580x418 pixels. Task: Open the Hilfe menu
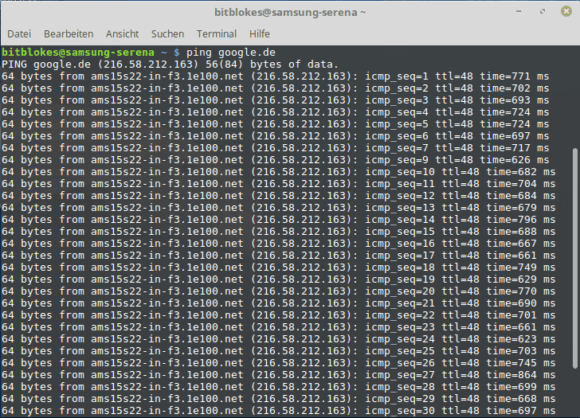[x=259, y=34]
